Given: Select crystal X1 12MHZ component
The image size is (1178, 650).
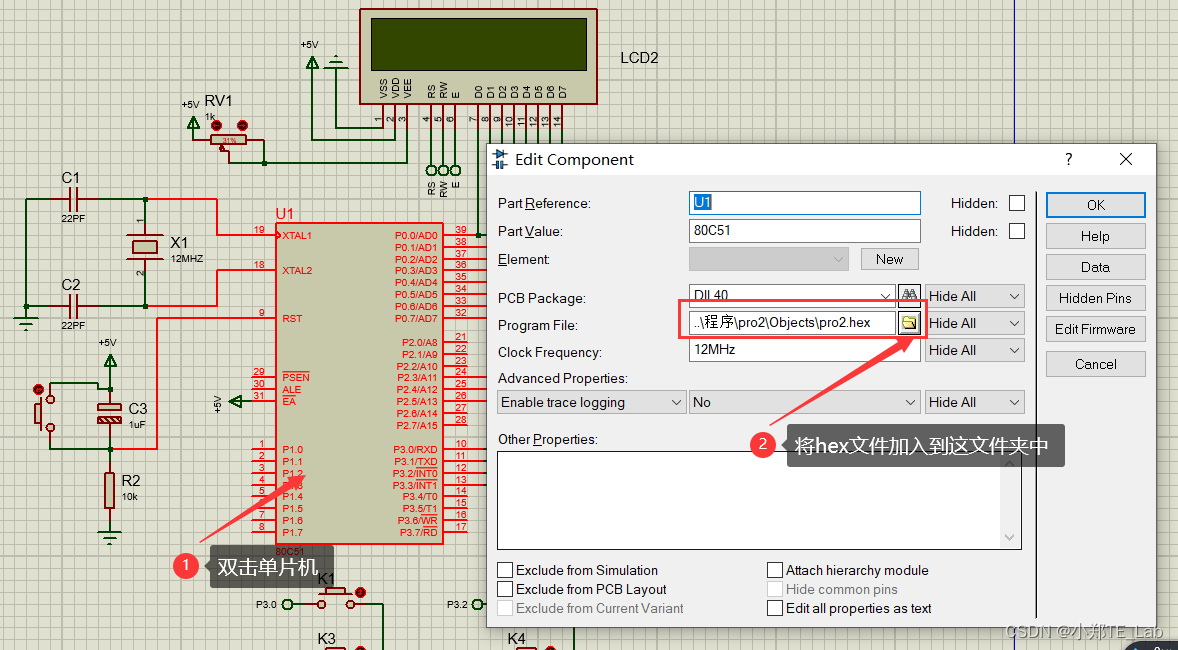Looking at the screenshot, I should [x=145, y=246].
